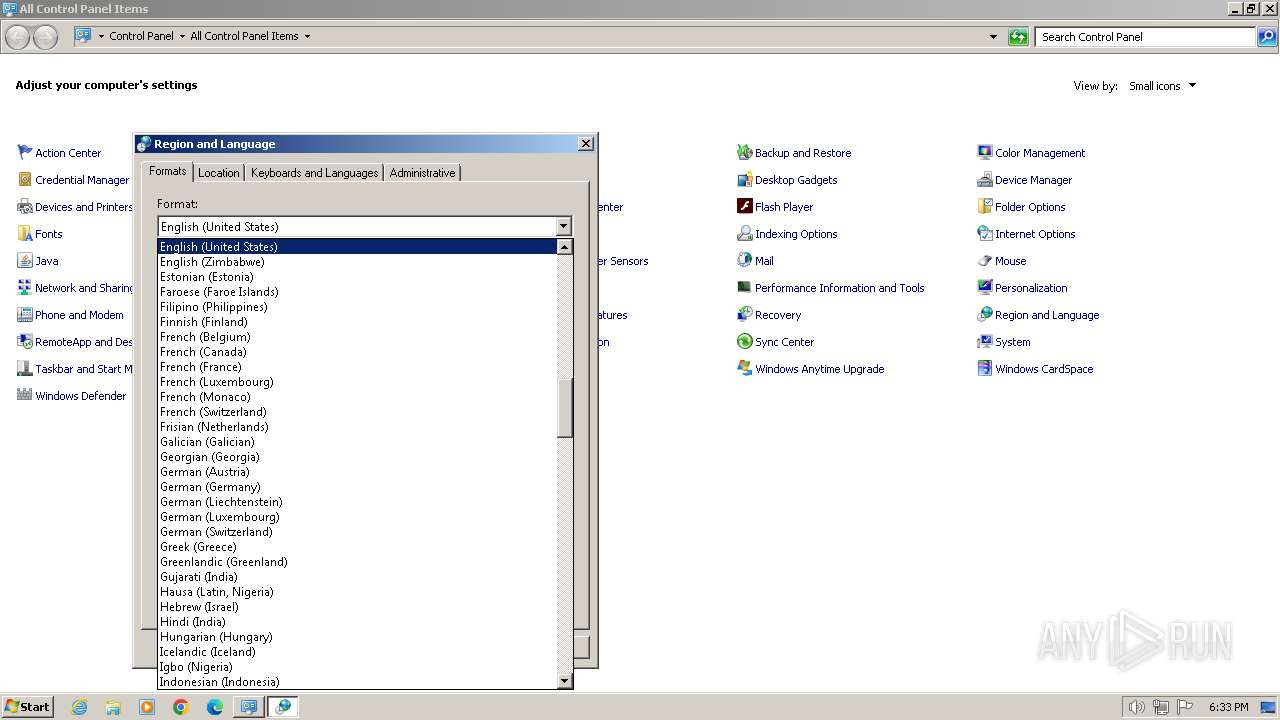This screenshot has height=720, width=1280.
Task: Open Folder Options icon
Action: [x=985, y=207]
